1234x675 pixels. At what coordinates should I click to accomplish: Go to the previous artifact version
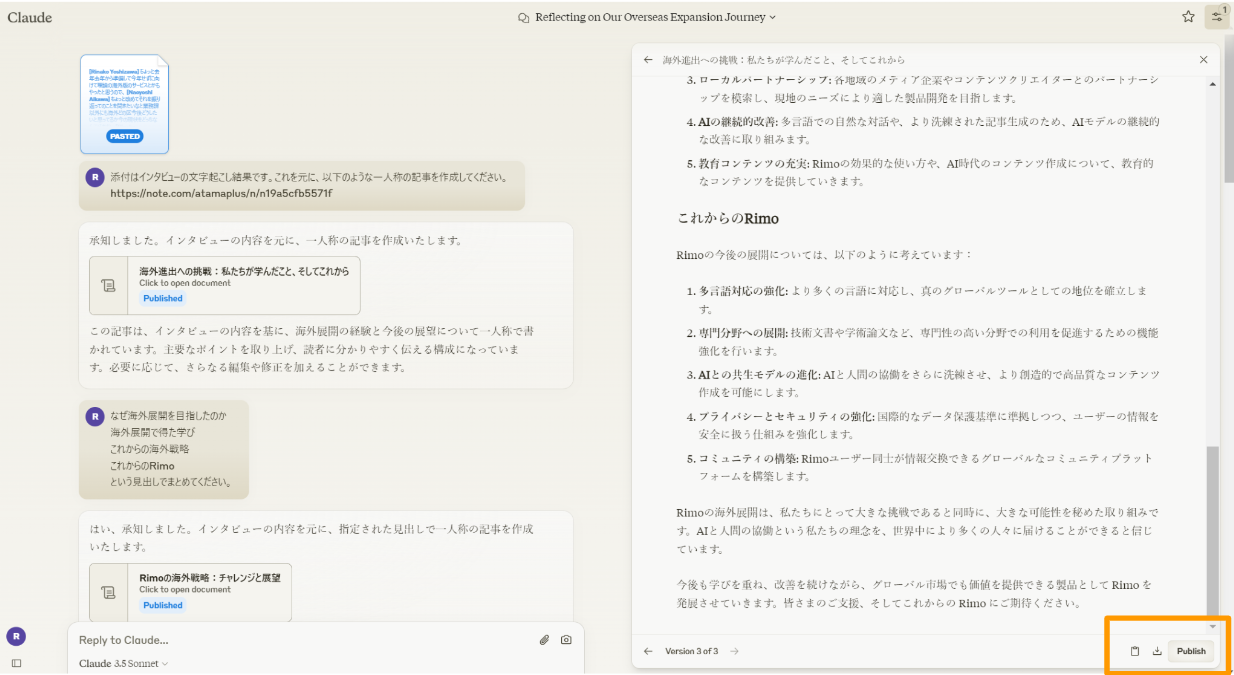(x=648, y=652)
